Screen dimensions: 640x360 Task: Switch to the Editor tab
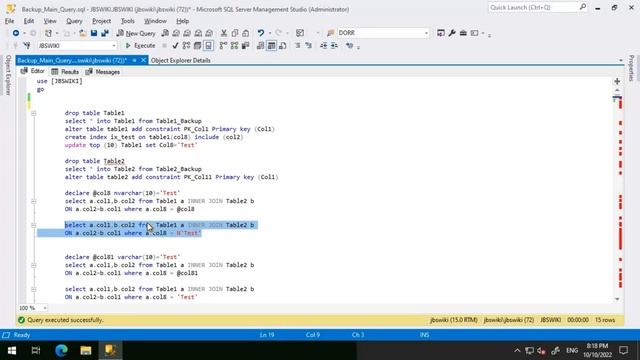tap(33, 71)
